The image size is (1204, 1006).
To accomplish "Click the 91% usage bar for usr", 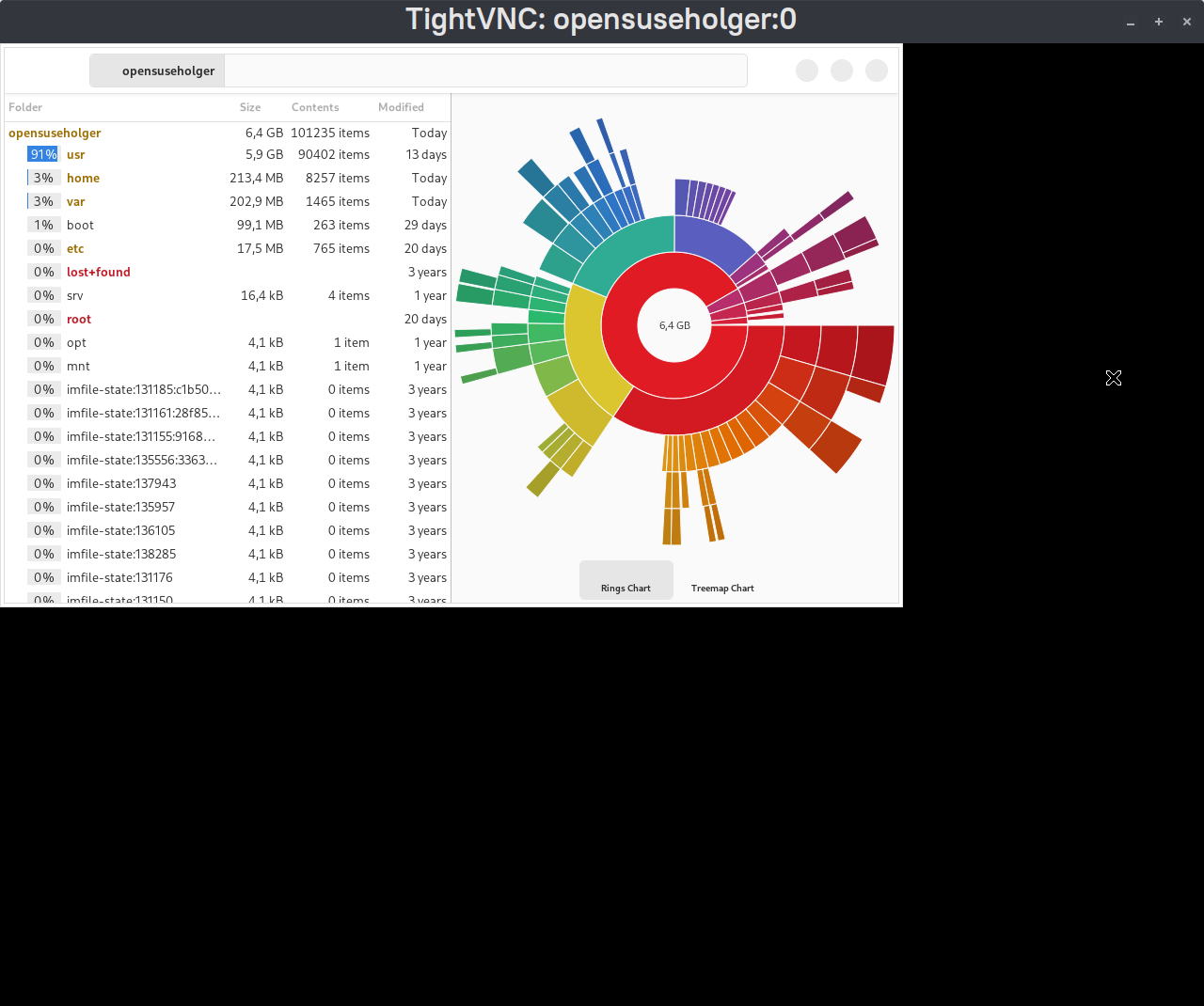I will point(43,154).
